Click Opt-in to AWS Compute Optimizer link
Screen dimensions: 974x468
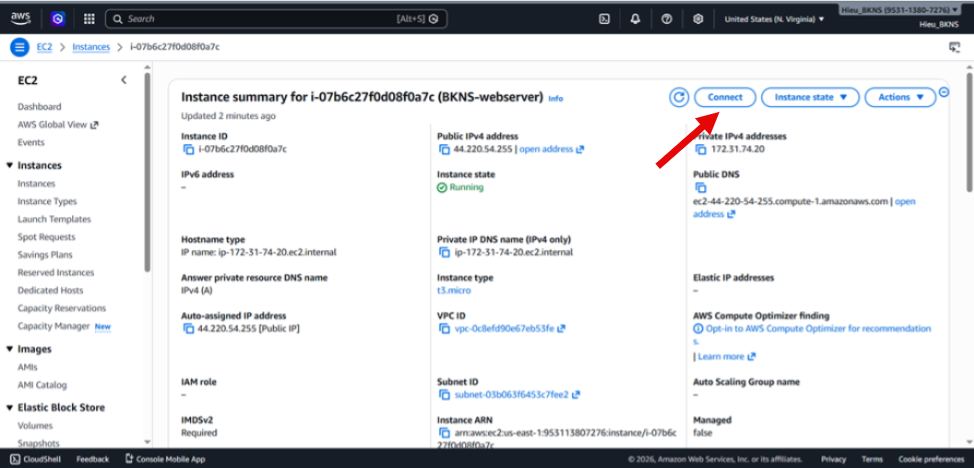812,334
